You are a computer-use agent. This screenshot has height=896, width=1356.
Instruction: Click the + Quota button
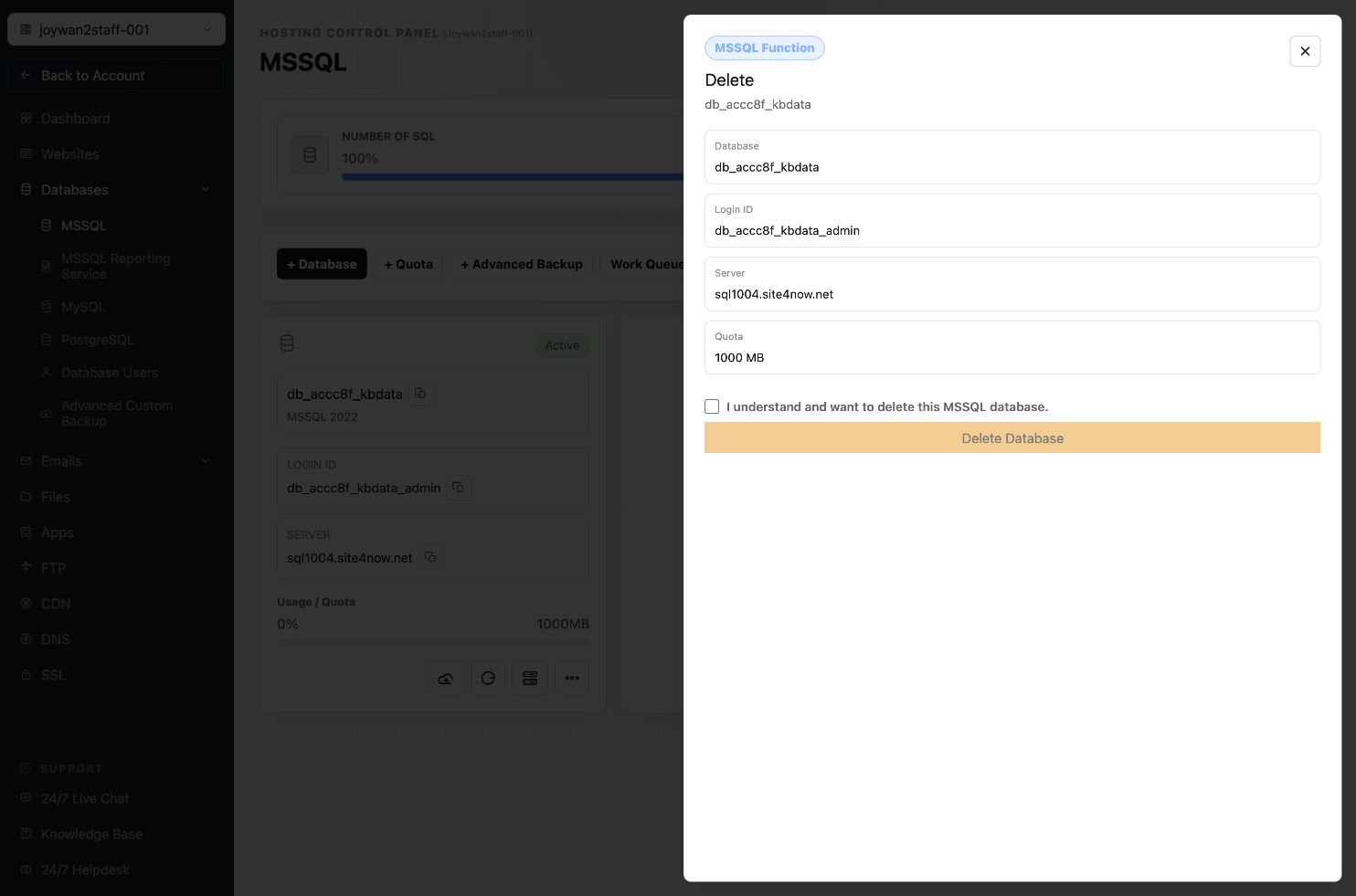(408, 264)
